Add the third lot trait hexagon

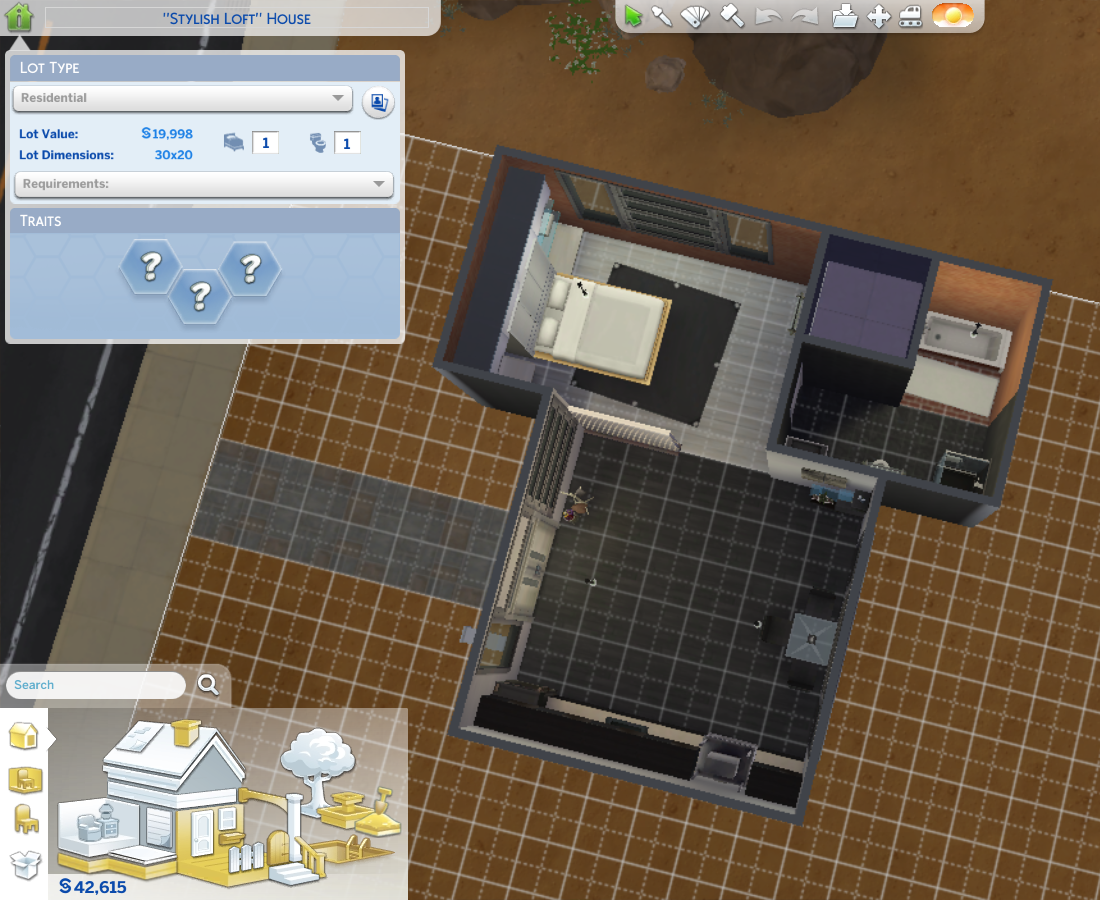(x=250, y=267)
